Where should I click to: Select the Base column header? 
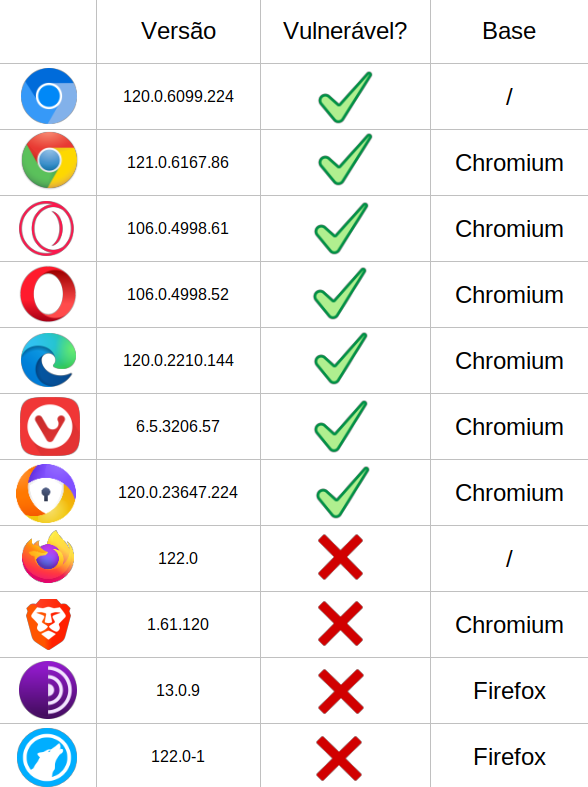pos(509,31)
